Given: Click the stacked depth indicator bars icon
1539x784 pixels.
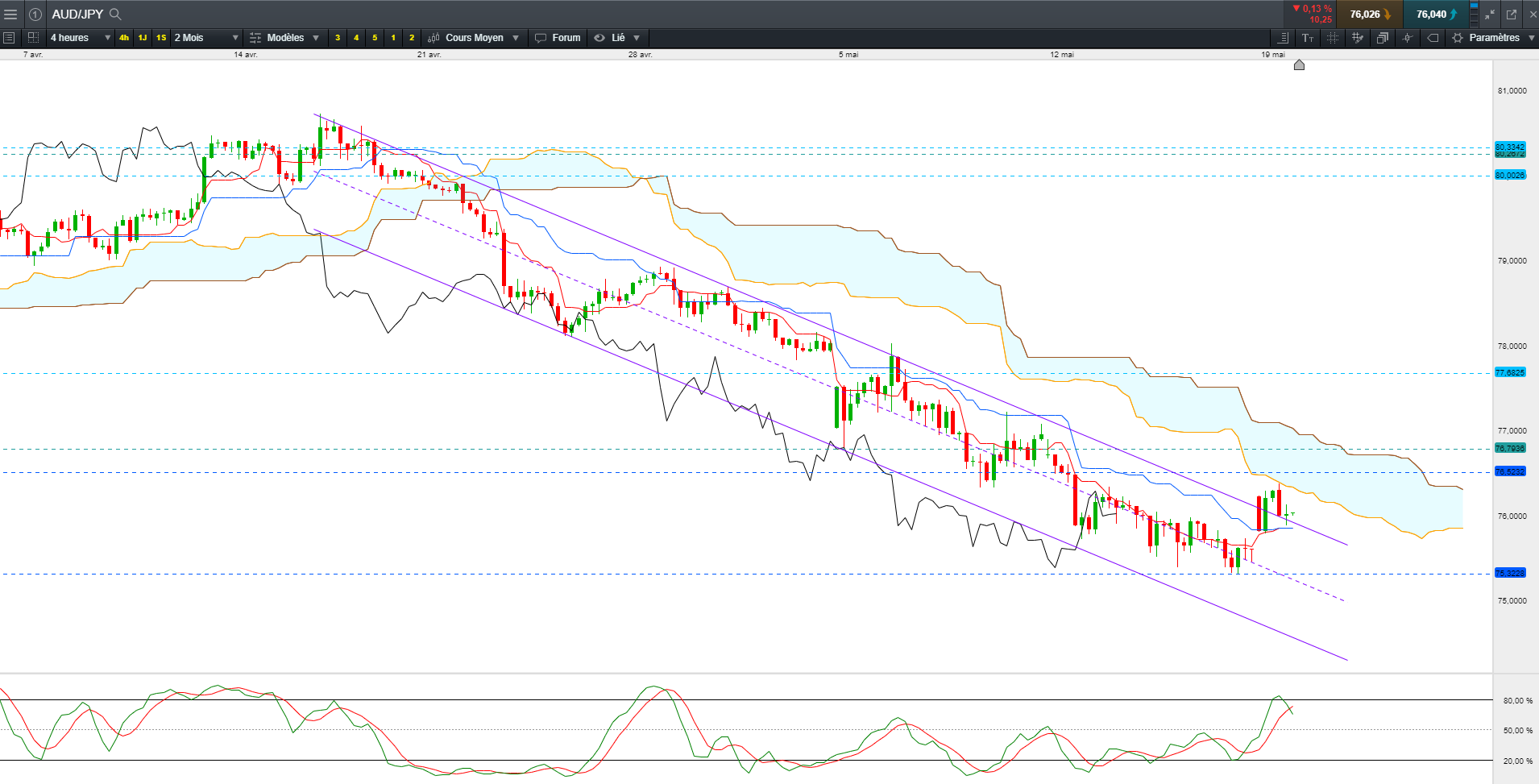Looking at the screenshot, I should (1474, 15).
